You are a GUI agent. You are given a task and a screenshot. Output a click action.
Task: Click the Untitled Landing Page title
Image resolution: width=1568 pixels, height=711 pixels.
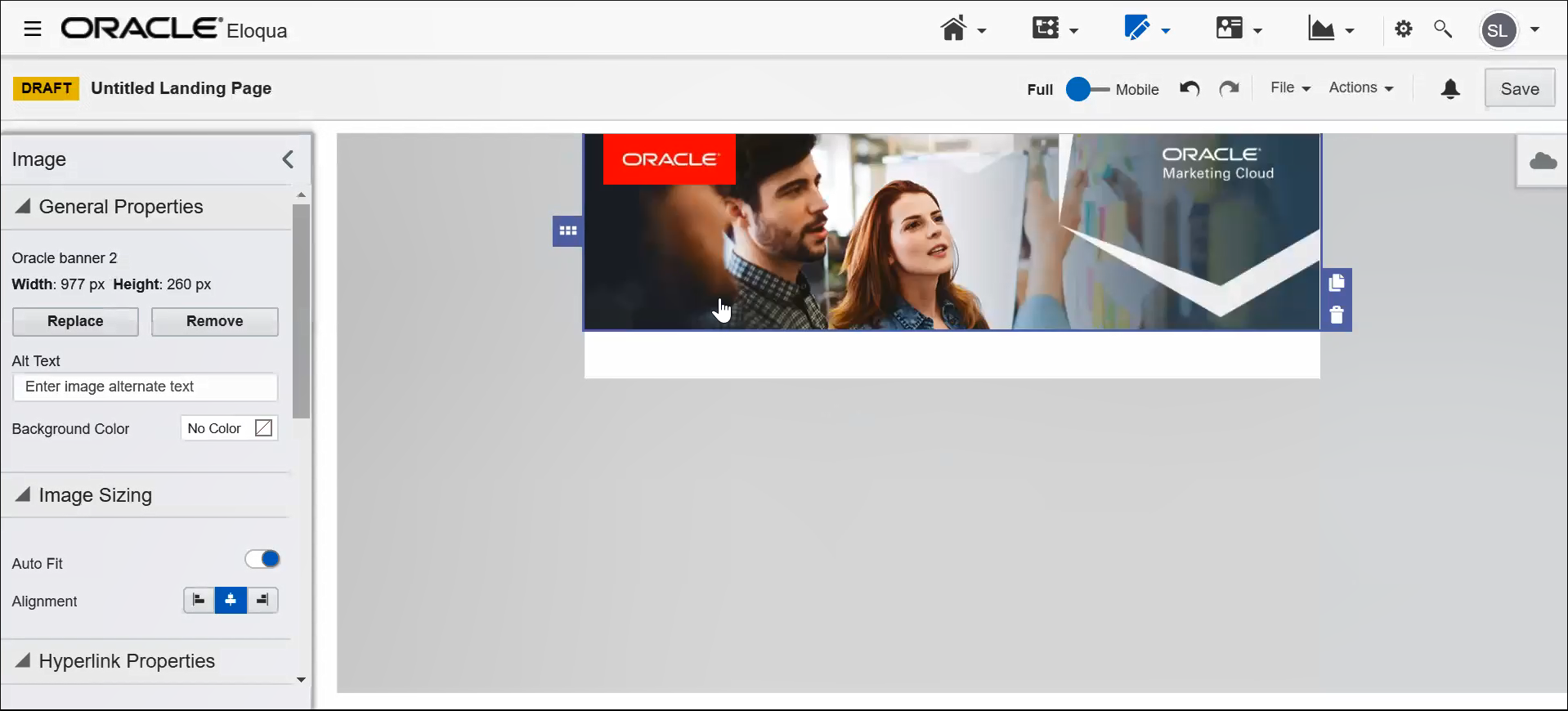181,88
